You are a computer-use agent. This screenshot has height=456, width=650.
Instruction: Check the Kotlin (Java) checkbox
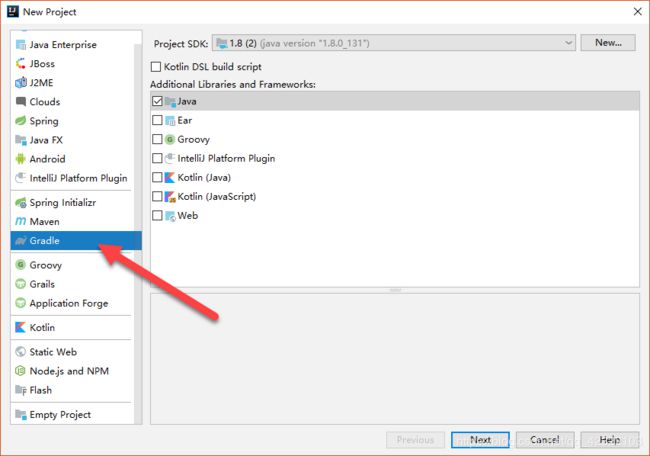pos(157,177)
